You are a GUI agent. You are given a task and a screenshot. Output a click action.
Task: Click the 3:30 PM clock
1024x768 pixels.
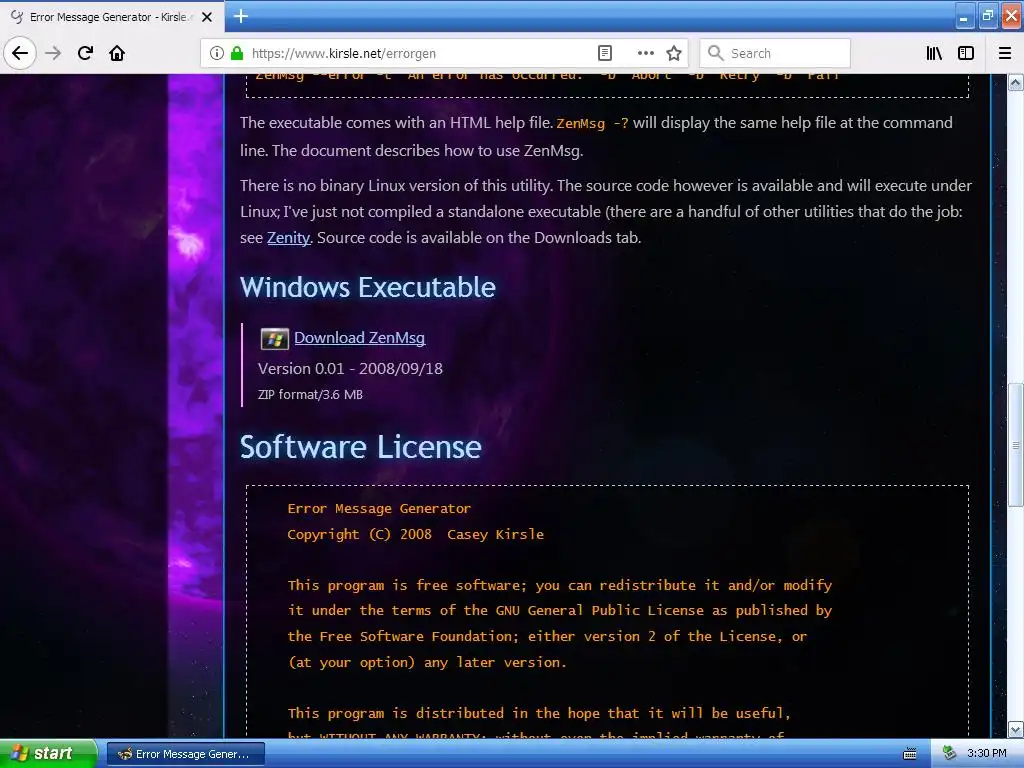(986, 753)
